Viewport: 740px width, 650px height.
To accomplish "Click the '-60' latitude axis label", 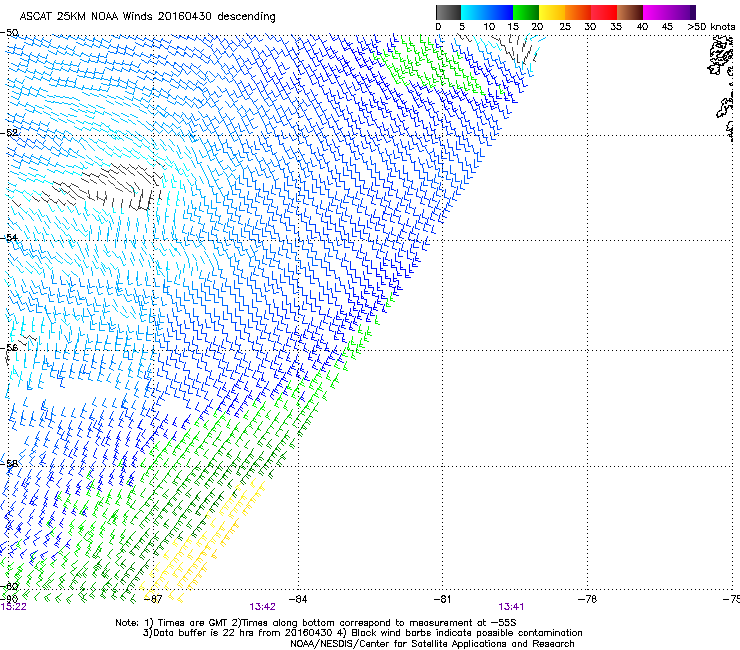I will [9, 586].
